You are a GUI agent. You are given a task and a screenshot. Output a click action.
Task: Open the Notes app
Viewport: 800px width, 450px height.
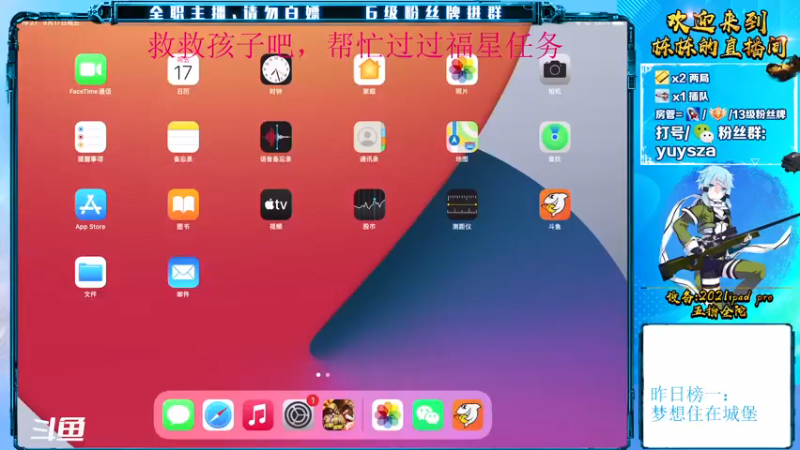(183, 137)
